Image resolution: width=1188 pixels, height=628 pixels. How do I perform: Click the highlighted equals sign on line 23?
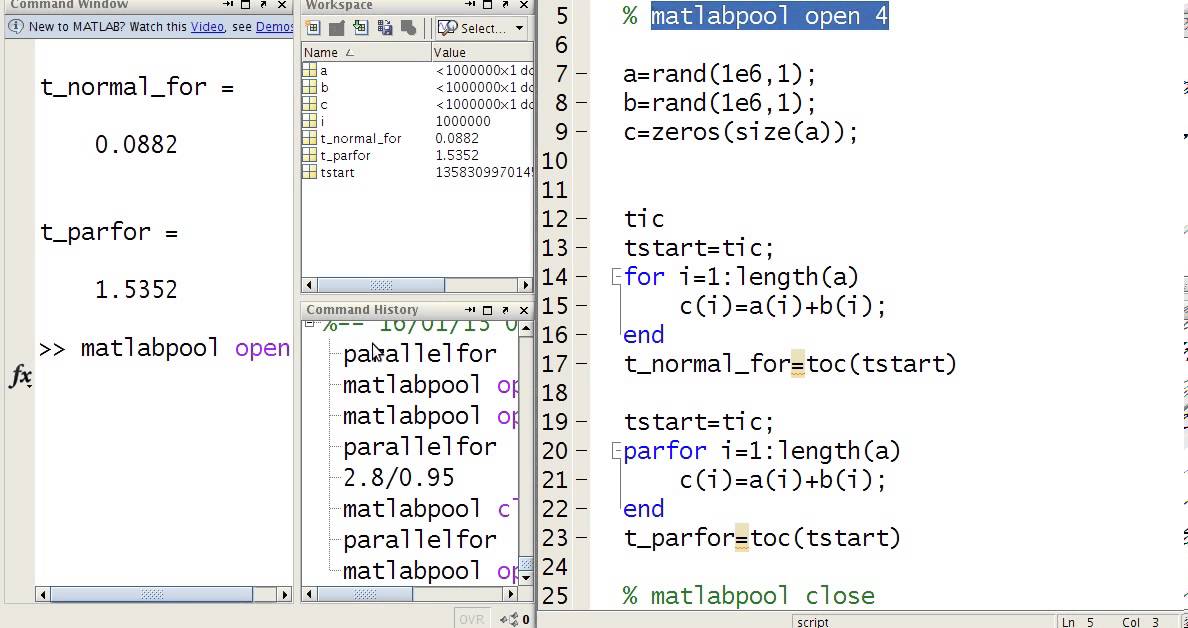point(742,539)
